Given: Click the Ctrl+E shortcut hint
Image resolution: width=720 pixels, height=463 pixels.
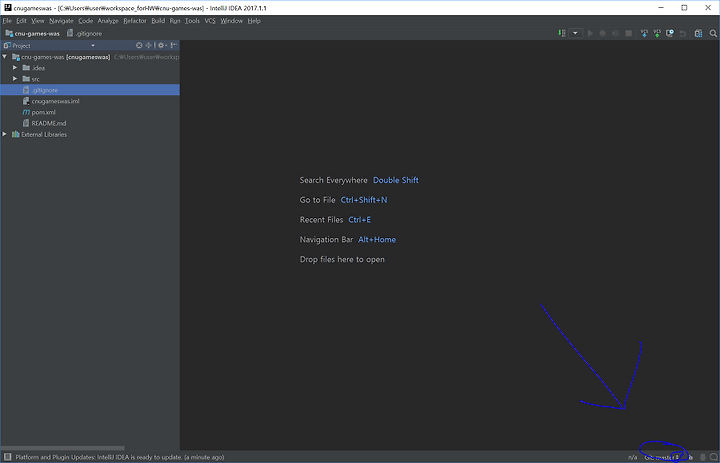Looking at the screenshot, I should pyautogui.click(x=360, y=220).
